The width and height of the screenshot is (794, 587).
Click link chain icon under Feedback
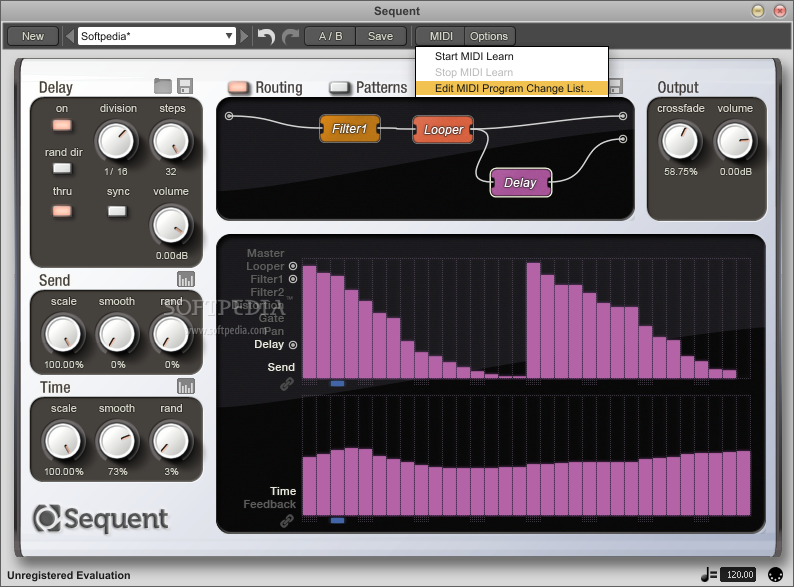point(287,521)
